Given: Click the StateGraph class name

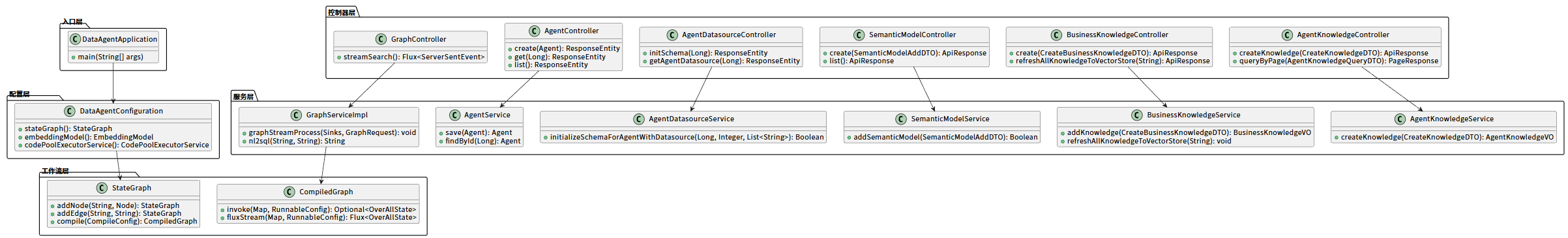Looking at the screenshot, I should click(x=132, y=188).
